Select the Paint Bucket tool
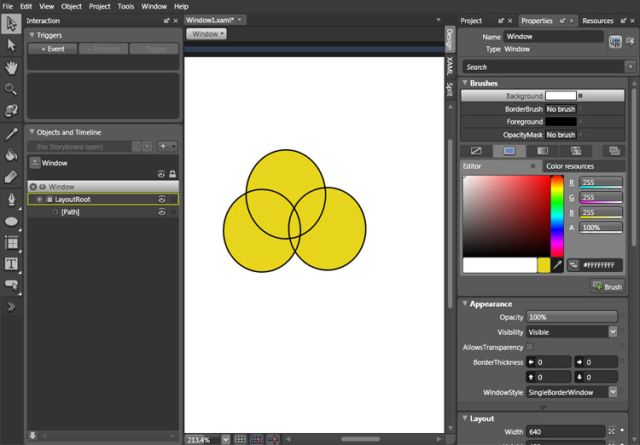The image size is (640, 445). coord(11,155)
